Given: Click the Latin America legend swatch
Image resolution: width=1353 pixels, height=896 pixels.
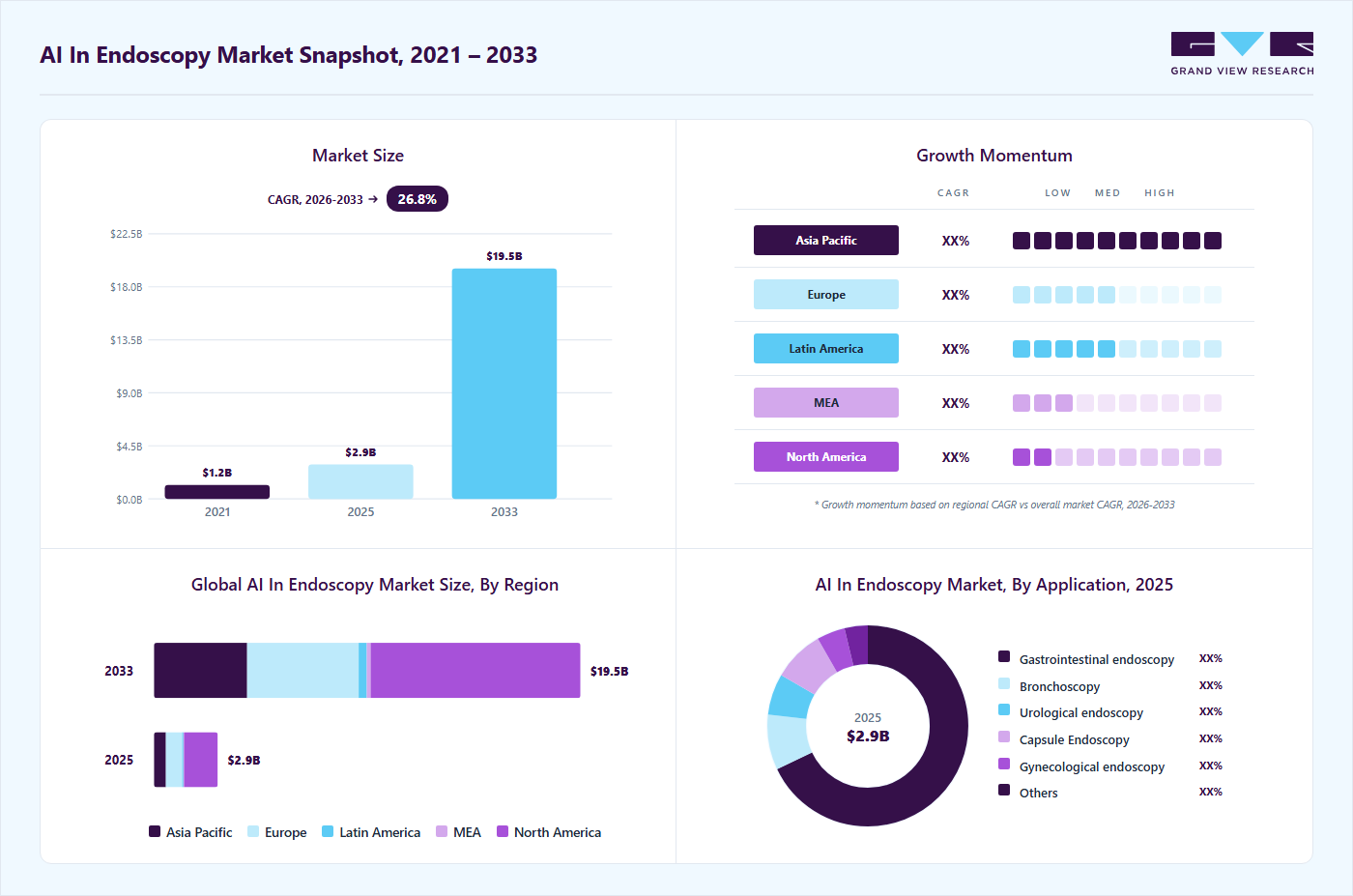Looking at the screenshot, I should pyautogui.click(x=328, y=831).
